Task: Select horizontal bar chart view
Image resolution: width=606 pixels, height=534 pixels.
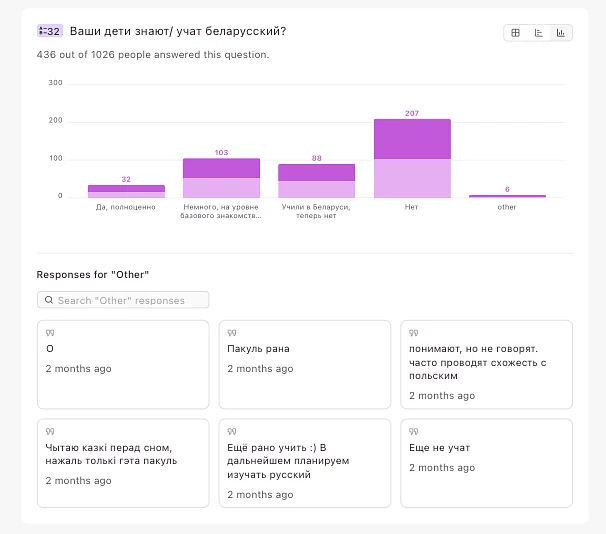Action: point(538,33)
